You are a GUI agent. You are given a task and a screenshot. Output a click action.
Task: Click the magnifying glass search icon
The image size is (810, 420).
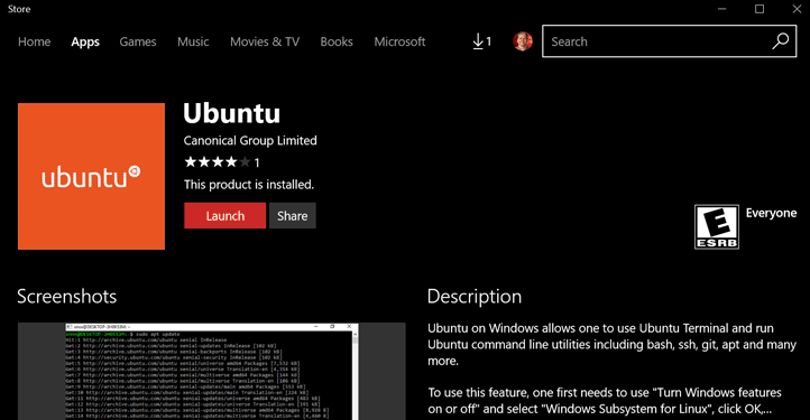(781, 41)
